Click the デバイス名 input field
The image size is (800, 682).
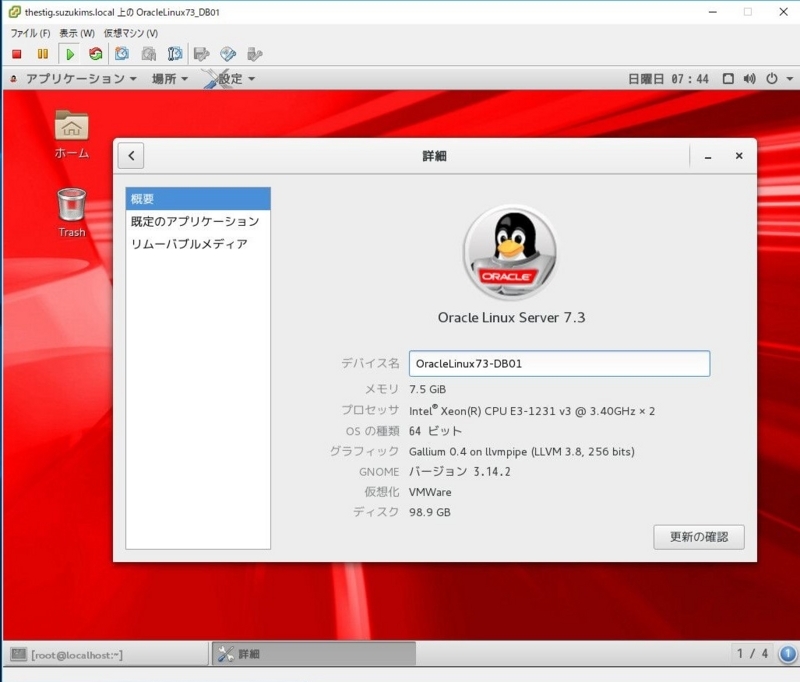pyautogui.click(x=559, y=364)
